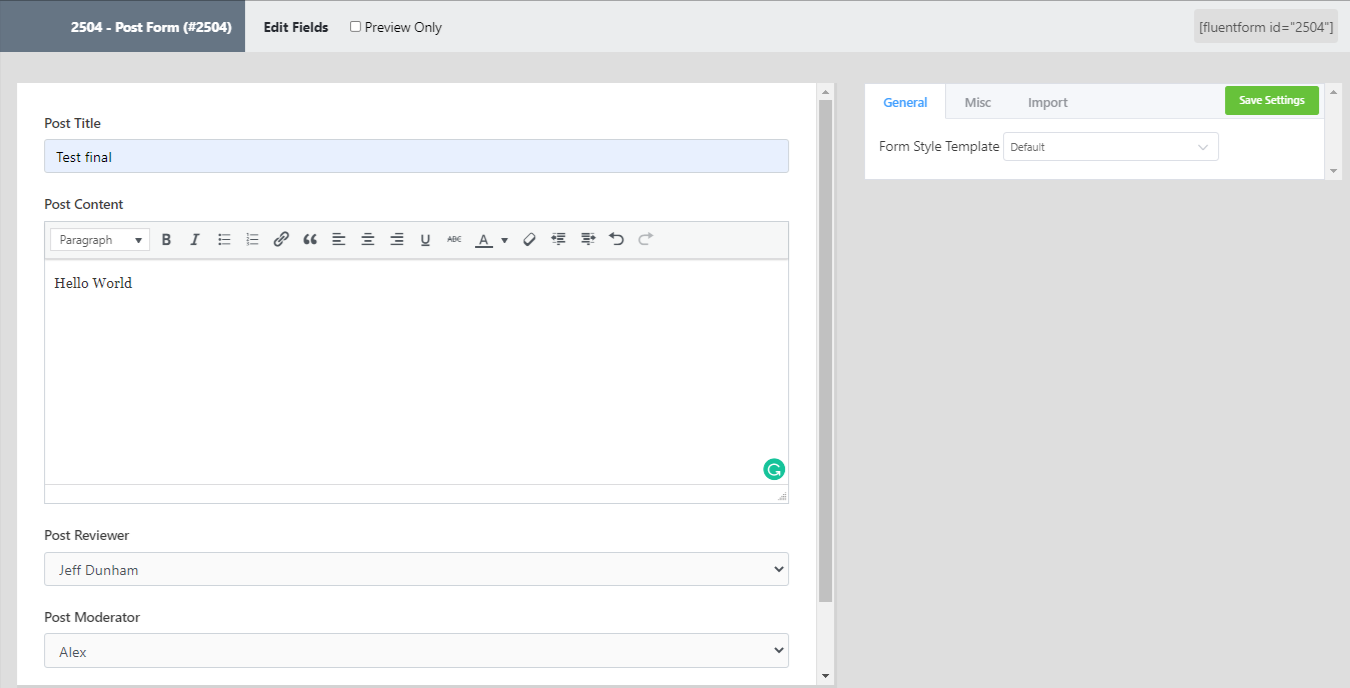Clear formatting with the eraser icon

(x=530, y=240)
